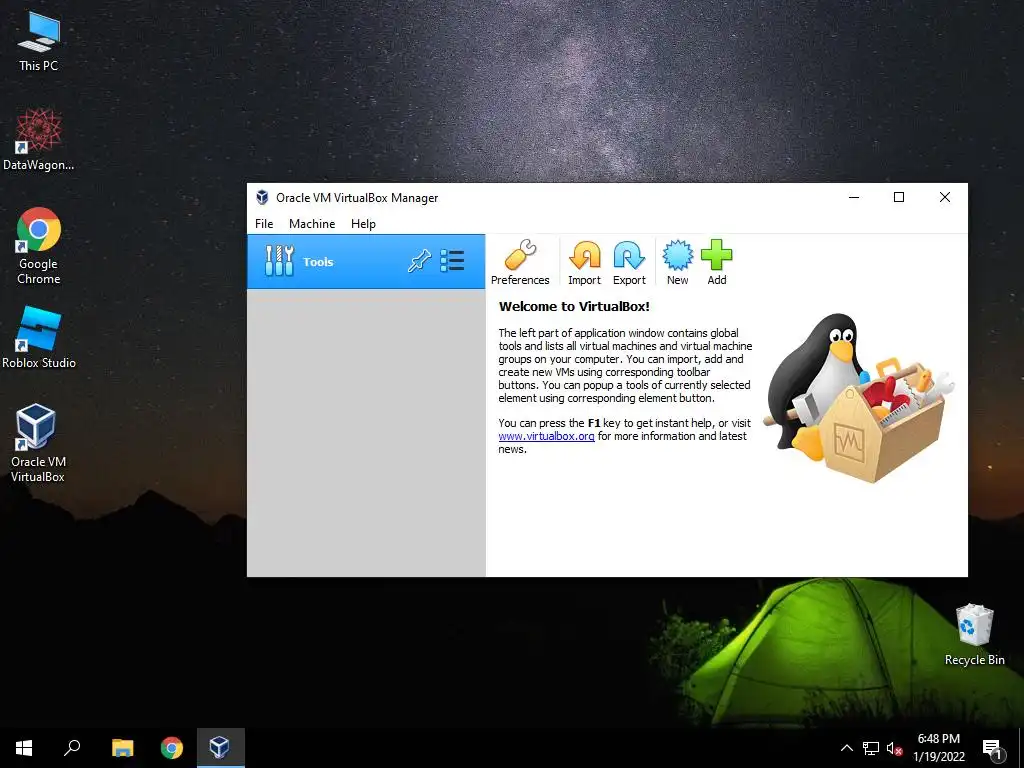Viewport: 1024px width, 768px height.
Task: Select the DataWagon desktop shortcut
Action: click(x=39, y=140)
